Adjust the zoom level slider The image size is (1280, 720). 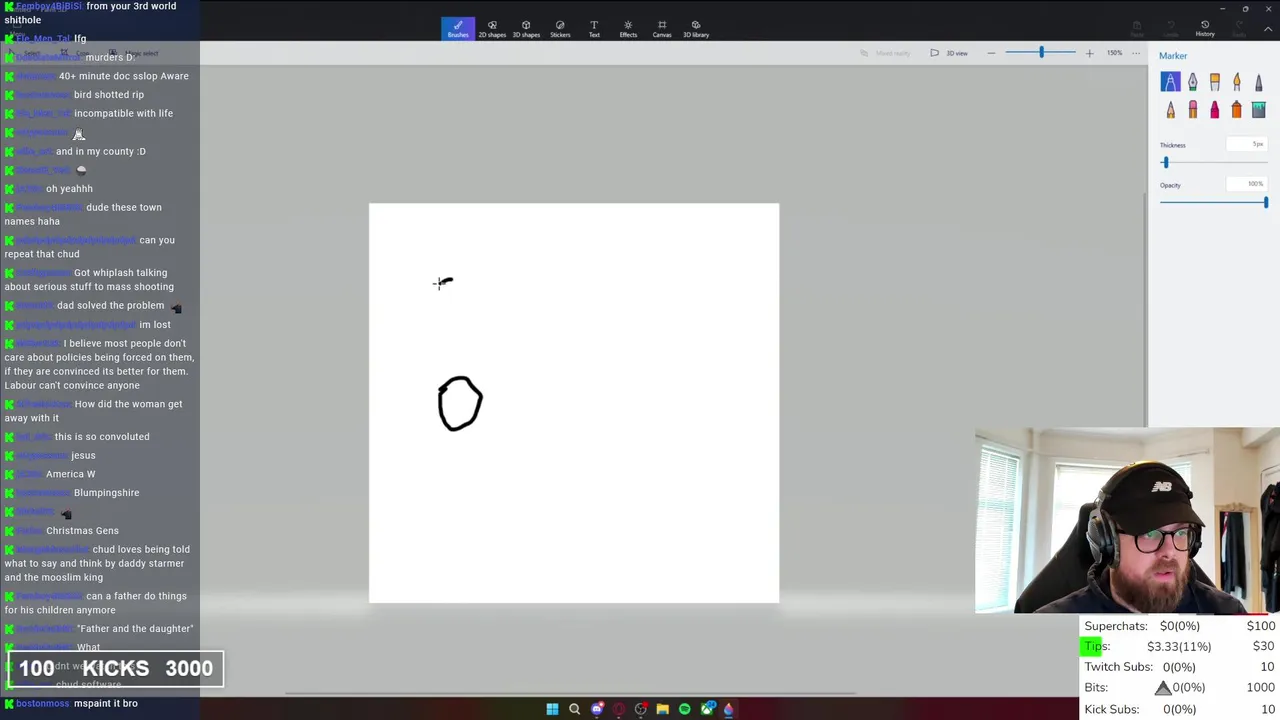point(1040,53)
